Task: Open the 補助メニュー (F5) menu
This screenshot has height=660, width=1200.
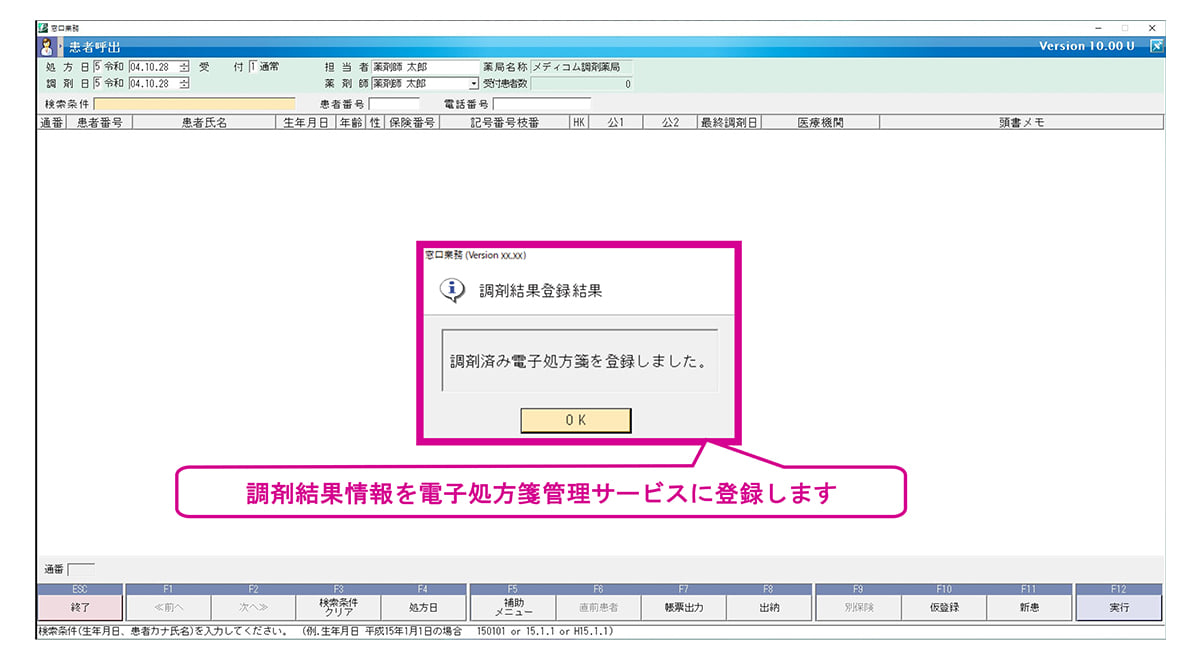Action: 512,608
